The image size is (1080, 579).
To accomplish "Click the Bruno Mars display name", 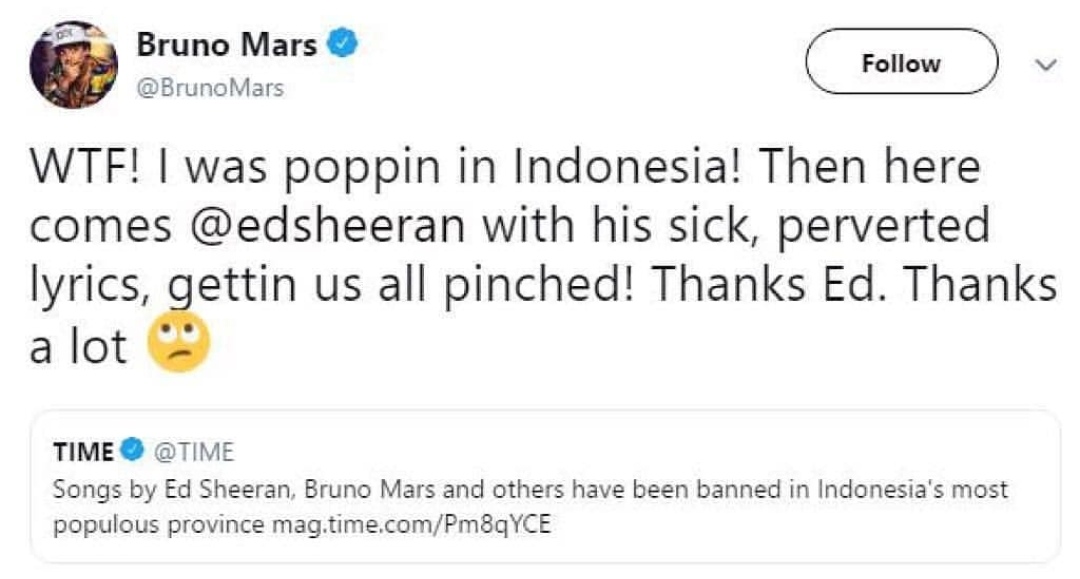I will [226, 45].
